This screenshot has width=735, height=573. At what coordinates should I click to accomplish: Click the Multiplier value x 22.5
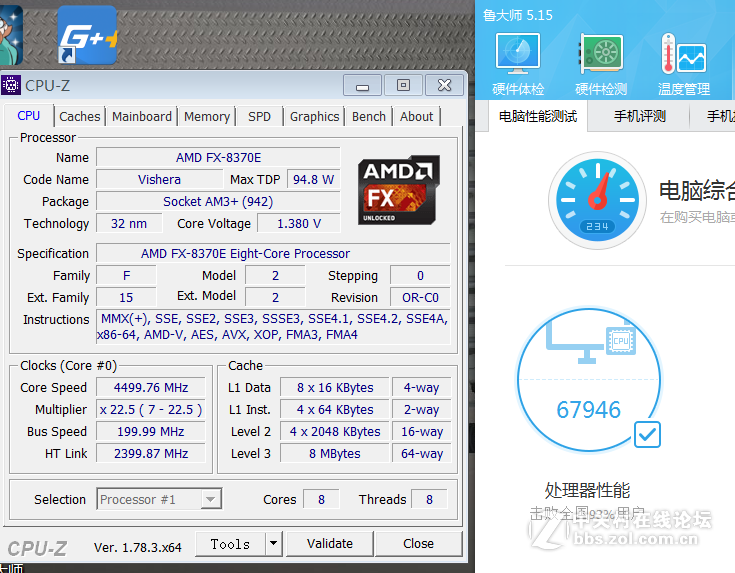coord(151,410)
